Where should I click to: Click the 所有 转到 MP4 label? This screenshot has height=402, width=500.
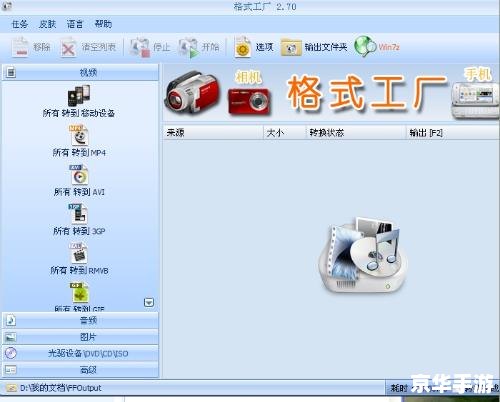tap(79, 153)
